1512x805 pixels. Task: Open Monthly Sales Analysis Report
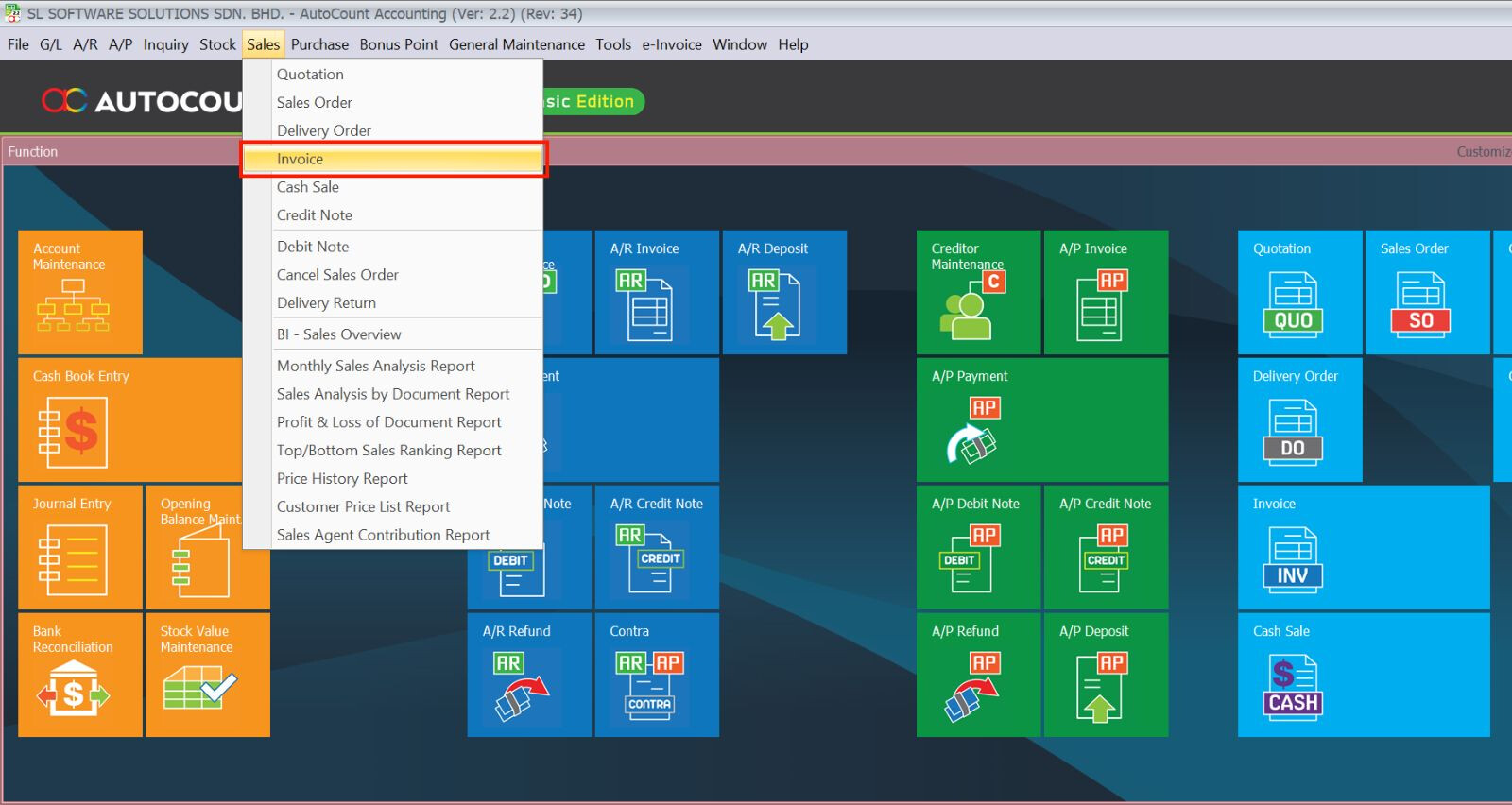click(x=375, y=366)
